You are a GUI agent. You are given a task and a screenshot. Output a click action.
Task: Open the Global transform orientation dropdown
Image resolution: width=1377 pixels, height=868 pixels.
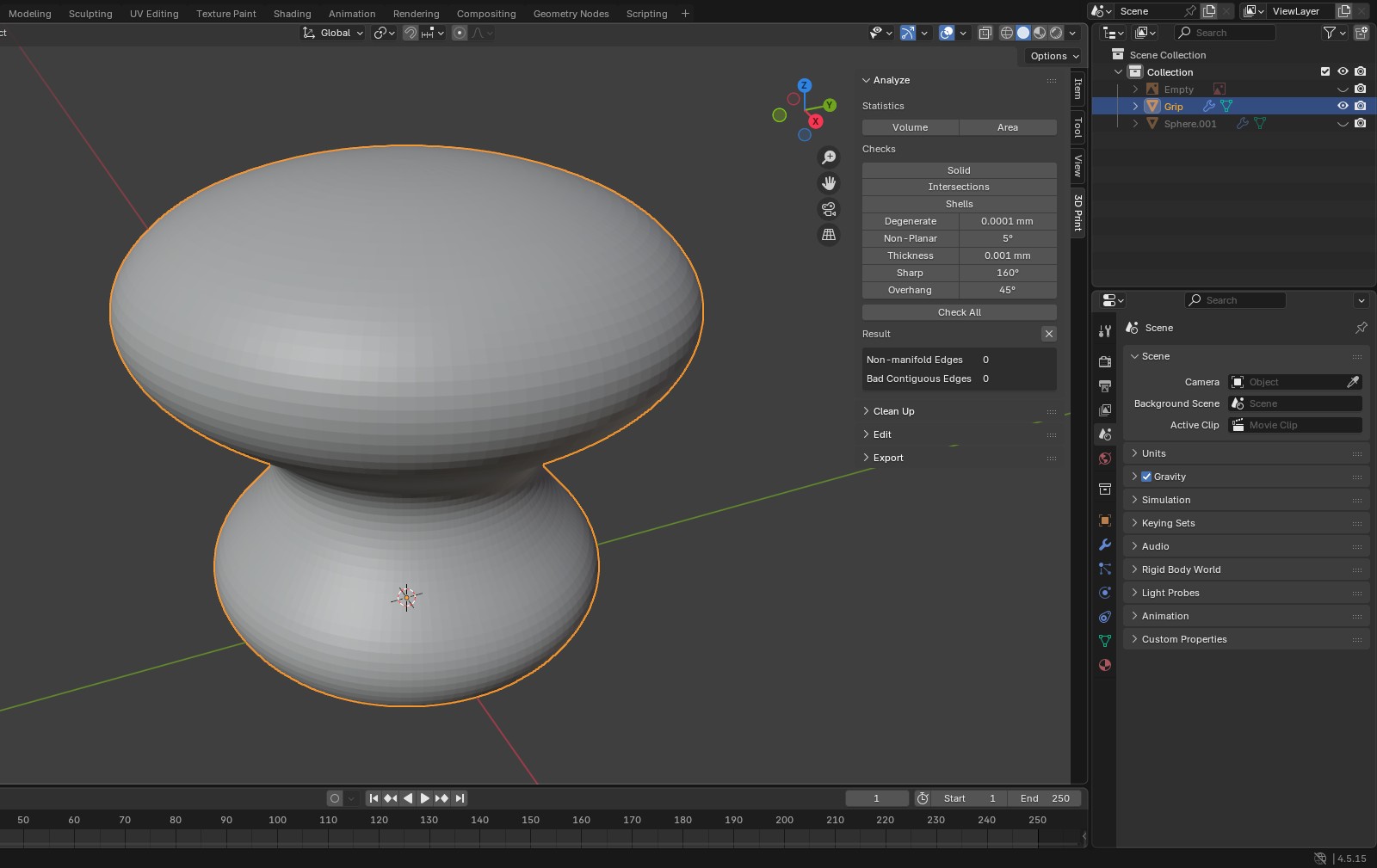pos(333,33)
